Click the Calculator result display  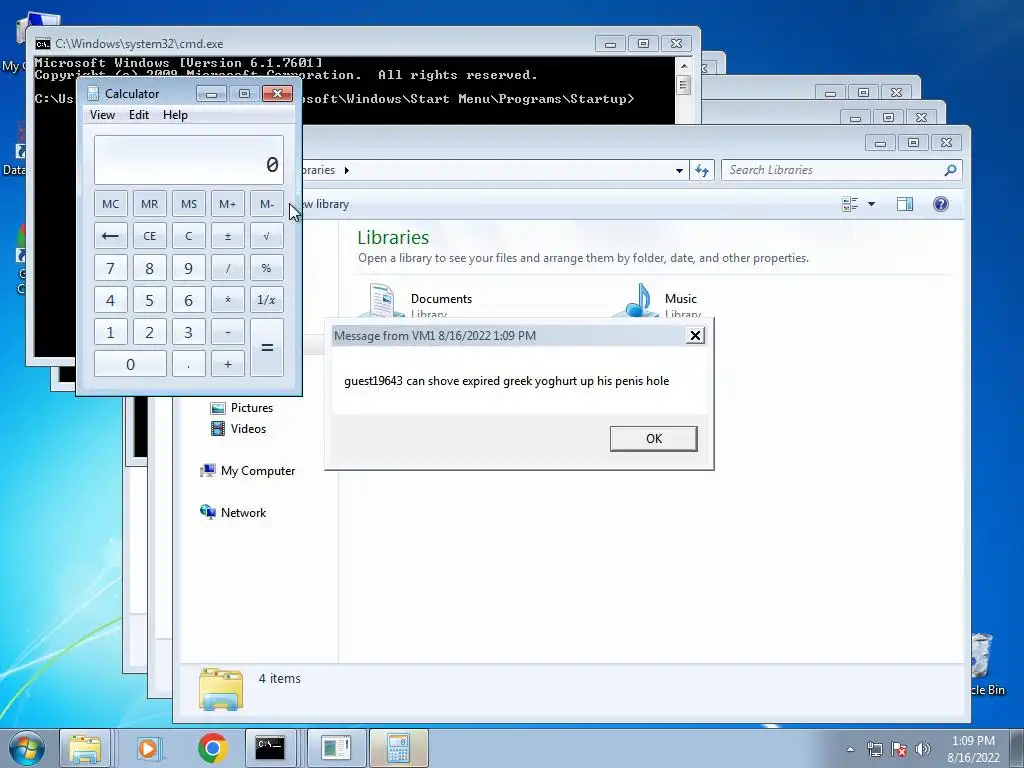click(189, 160)
